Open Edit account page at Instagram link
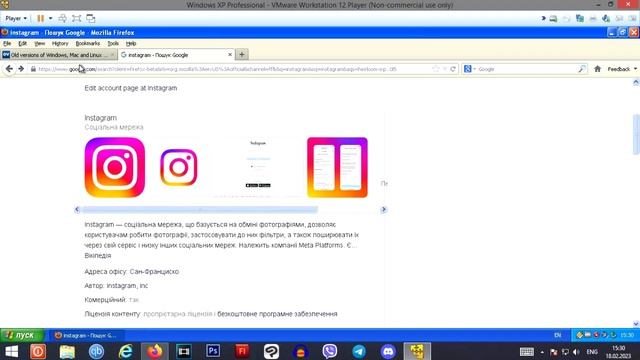This screenshot has height=360, width=640. pos(131,88)
